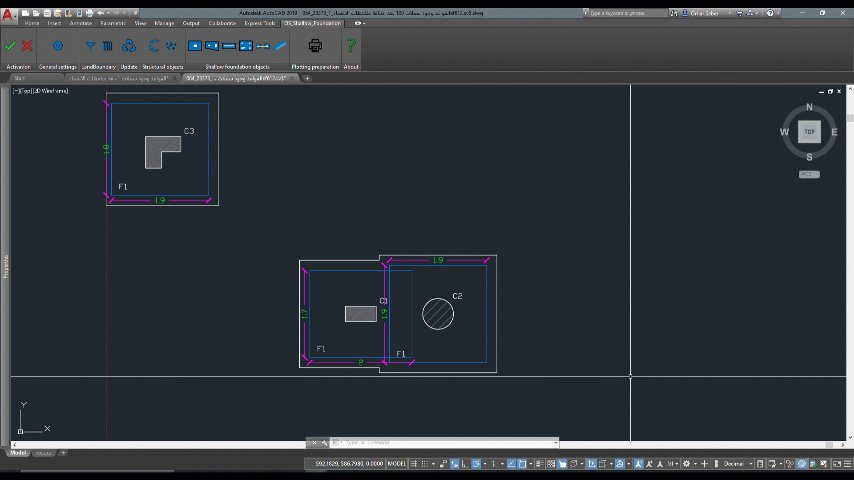Click the red X deactivation icon
This screenshot has width=854, height=480.
pyautogui.click(x=27, y=45)
